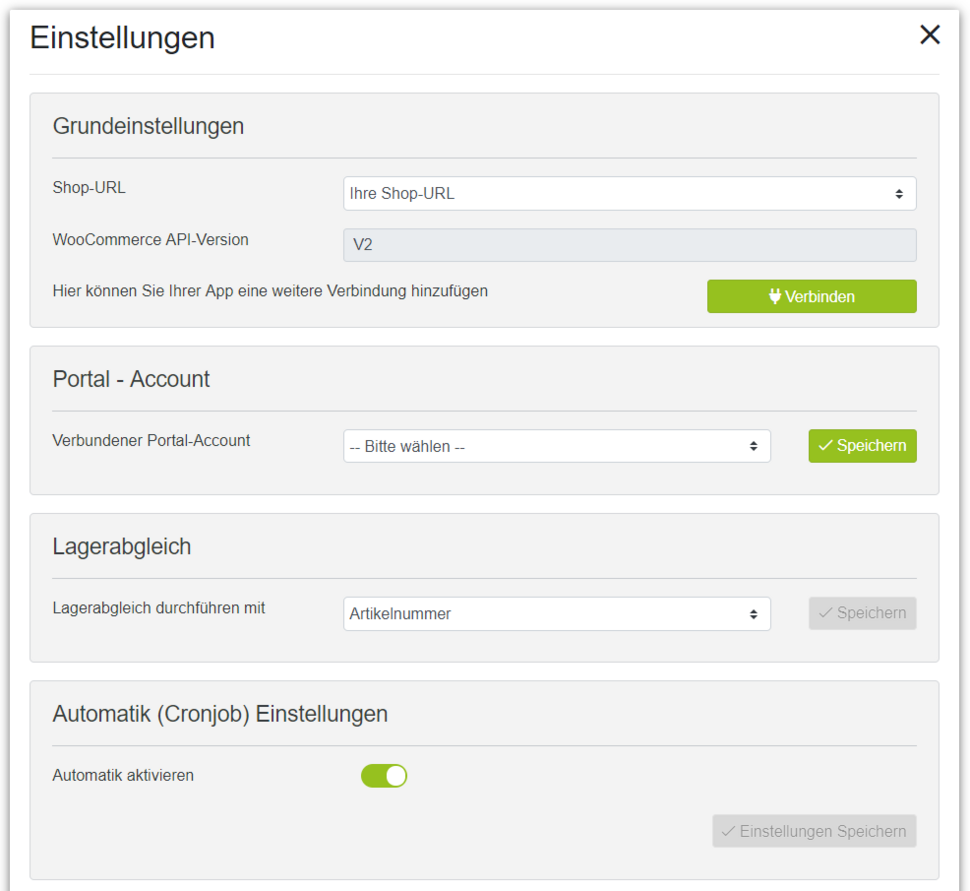Screen dimensions: 970x891
Task: Click the Lagerabgleich durchführen mit label
Action: pos(158,608)
